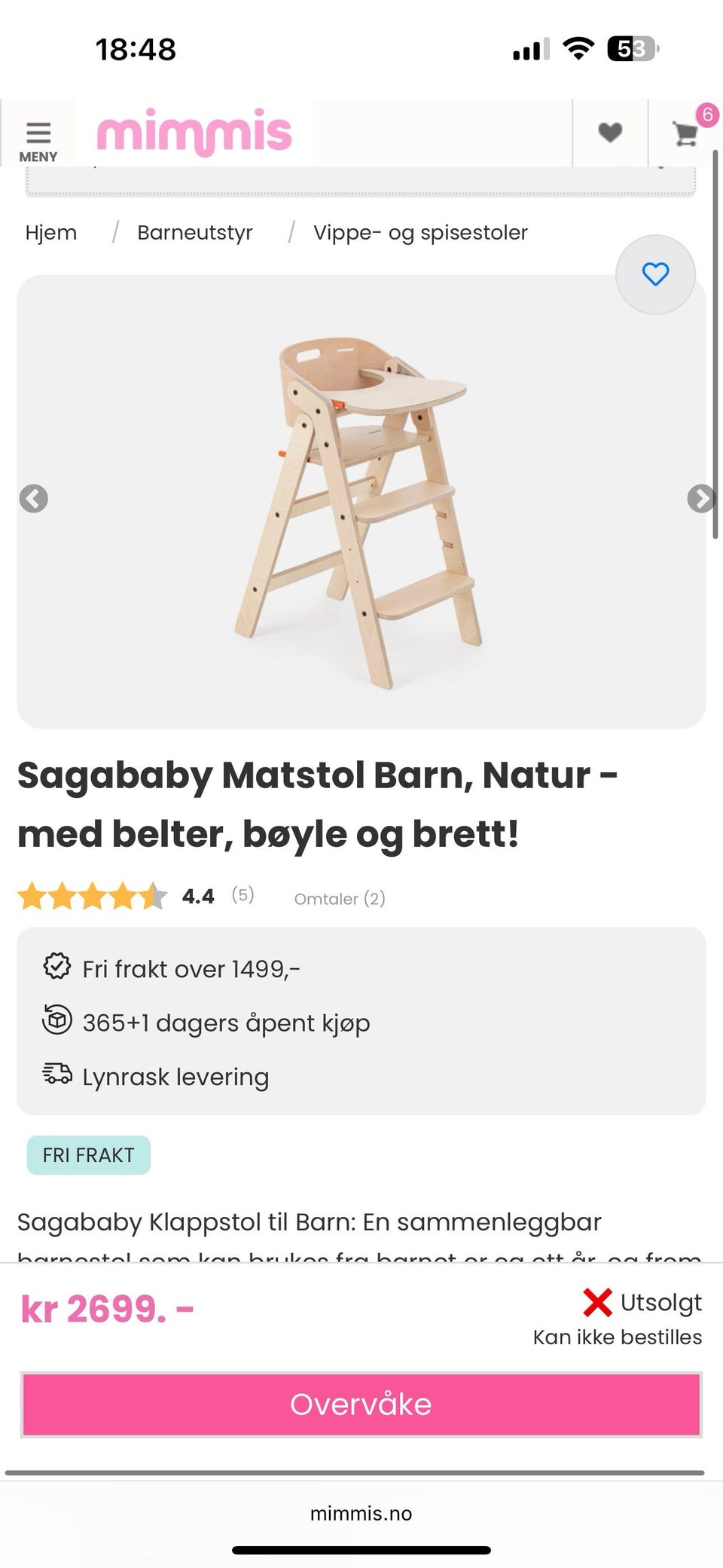Click the page scrollbar on right edge
Screen dimensions: 723x1568
pyautogui.click(x=715, y=344)
